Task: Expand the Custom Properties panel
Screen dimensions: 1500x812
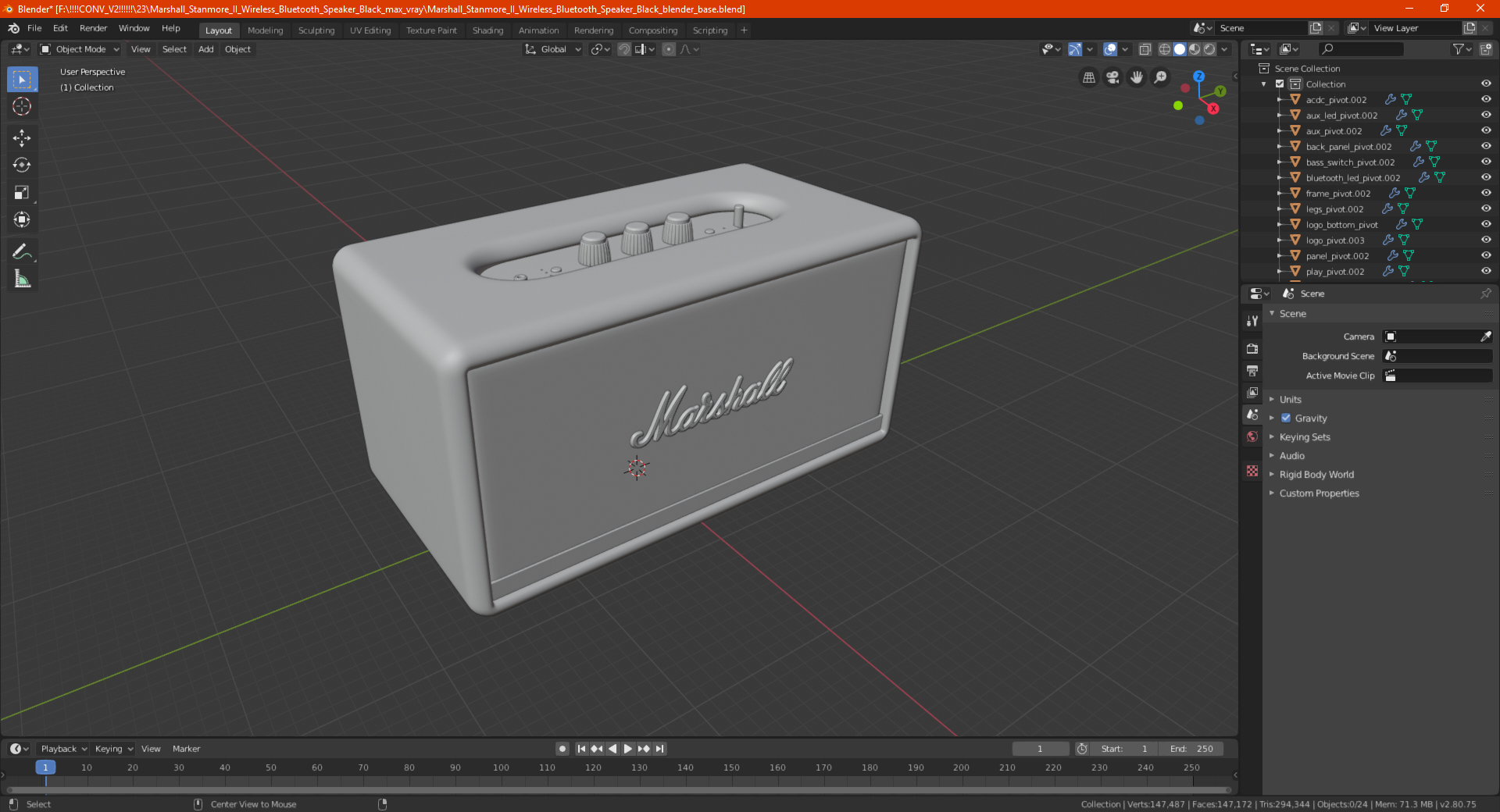Action: tap(1319, 493)
